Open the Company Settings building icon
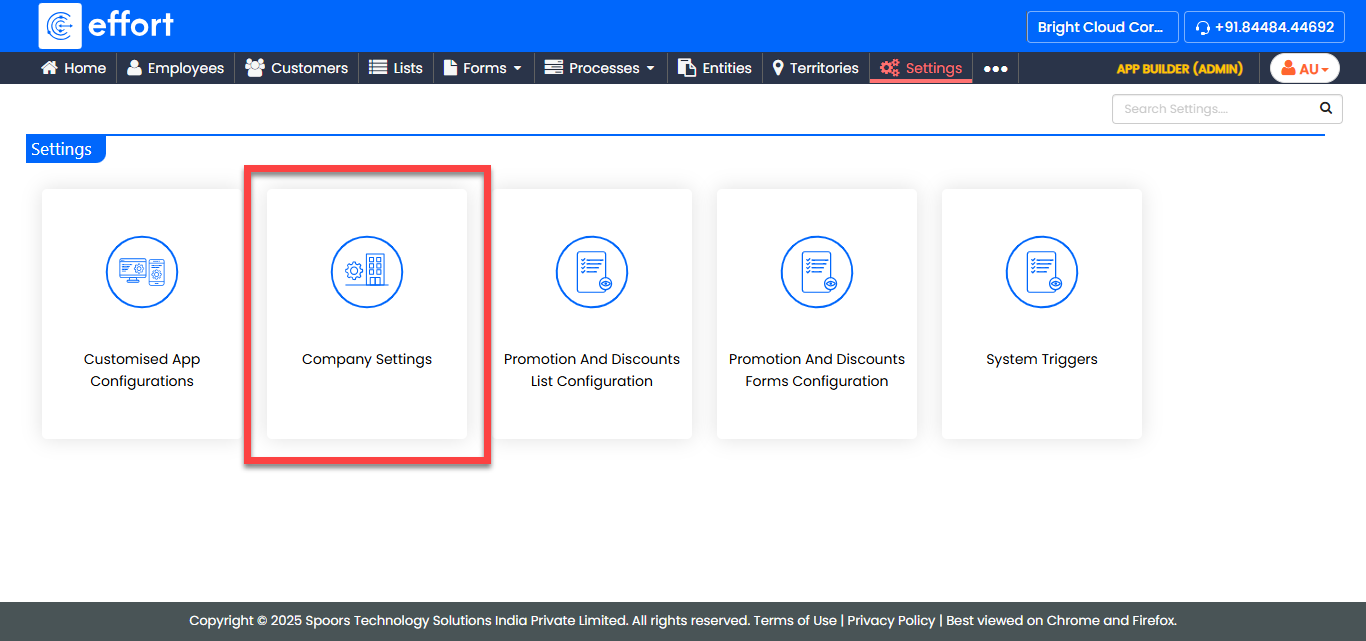 click(x=367, y=272)
